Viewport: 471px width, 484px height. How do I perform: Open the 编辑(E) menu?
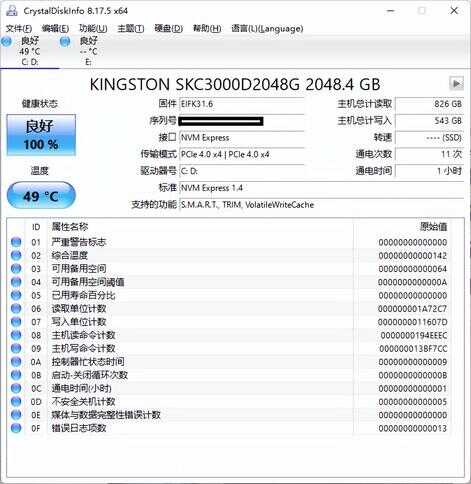click(55, 28)
